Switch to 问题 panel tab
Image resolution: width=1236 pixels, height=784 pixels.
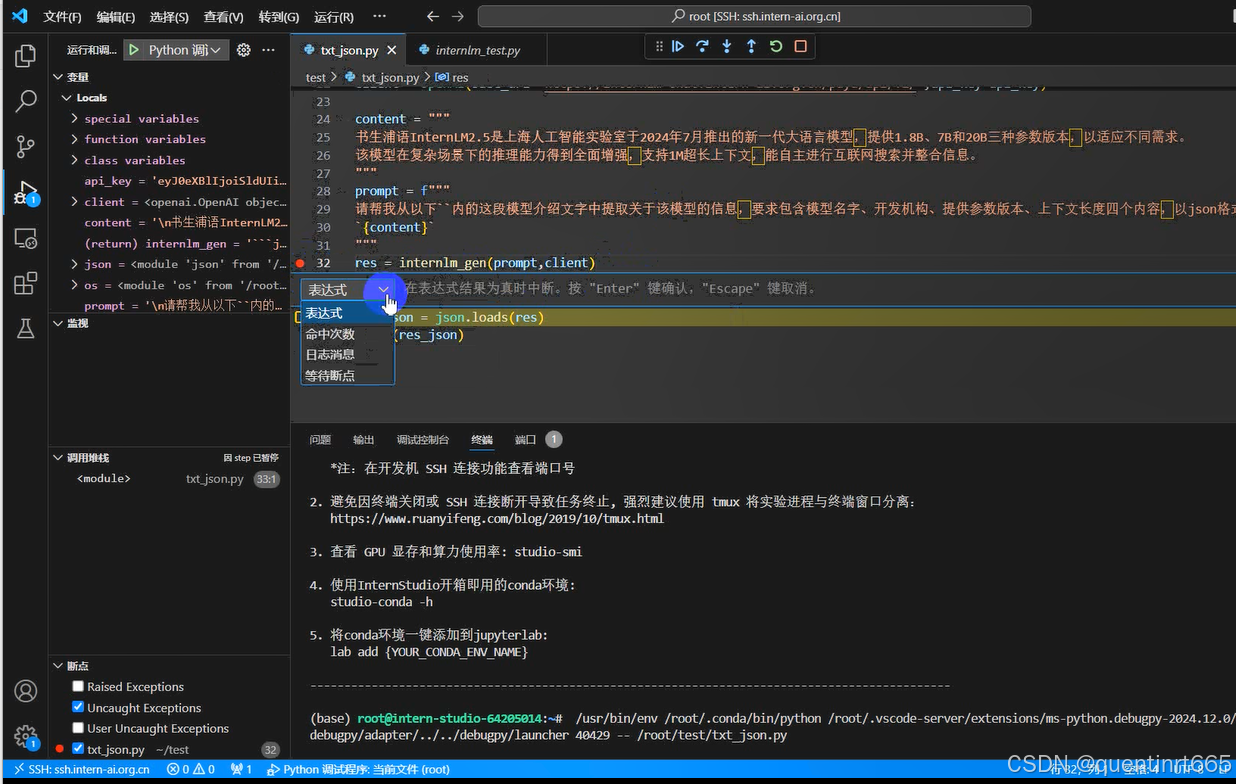pyautogui.click(x=320, y=440)
